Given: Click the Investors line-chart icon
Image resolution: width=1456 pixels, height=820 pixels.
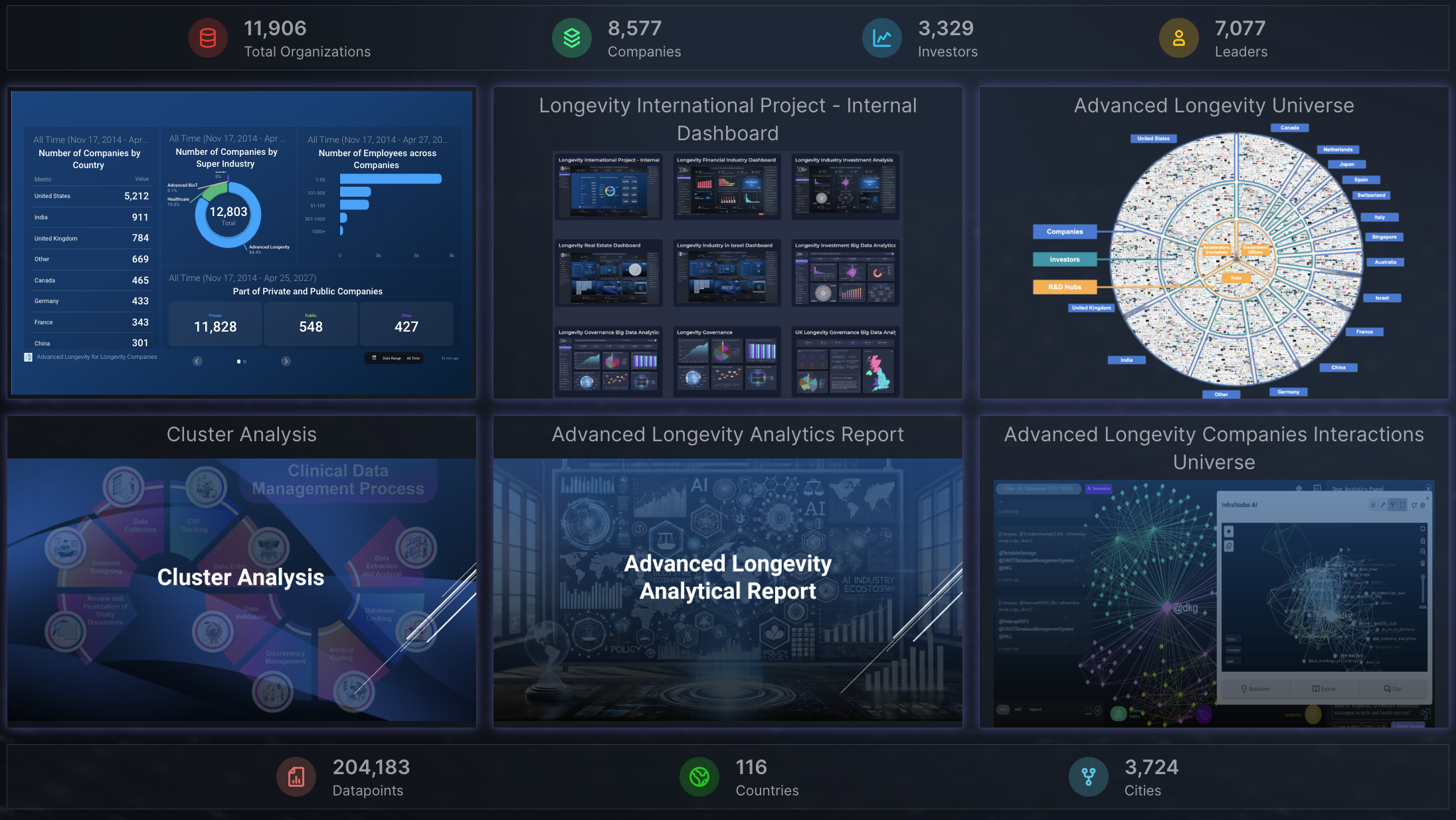Looking at the screenshot, I should (881, 39).
